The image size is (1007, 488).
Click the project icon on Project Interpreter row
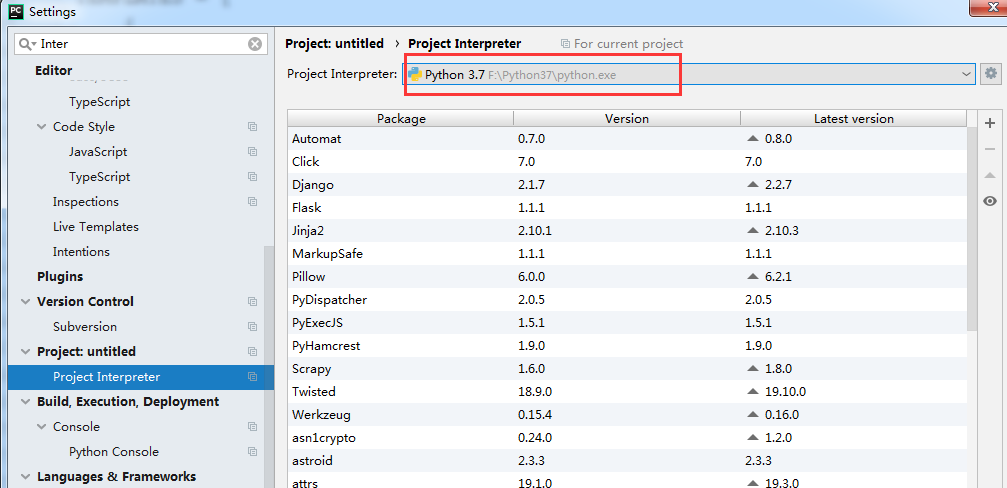pyautogui.click(x=252, y=376)
